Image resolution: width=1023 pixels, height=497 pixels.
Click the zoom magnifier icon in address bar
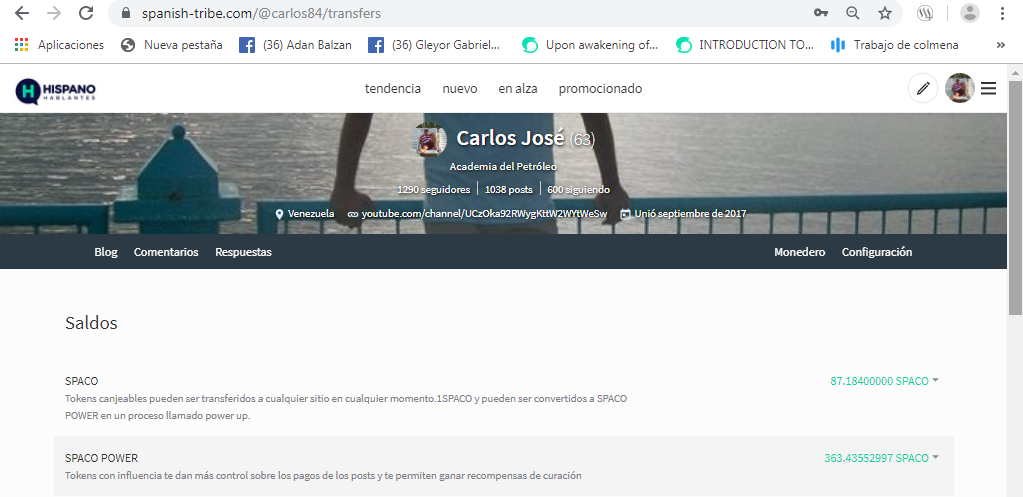pyautogui.click(x=852, y=13)
